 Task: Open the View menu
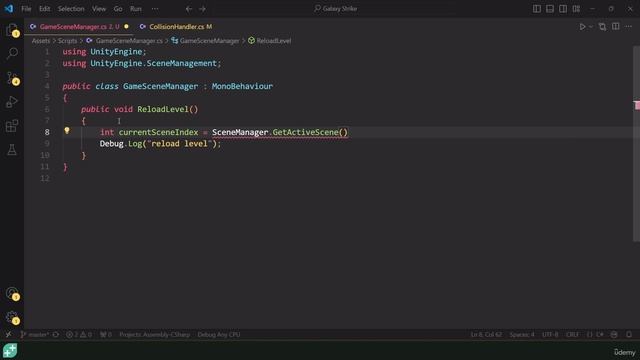tap(99, 9)
